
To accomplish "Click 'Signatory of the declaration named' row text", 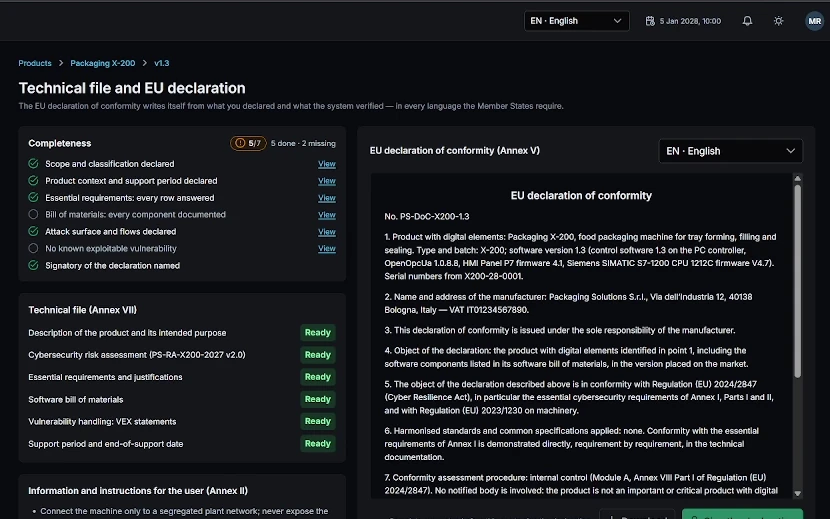I will tap(112, 265).
